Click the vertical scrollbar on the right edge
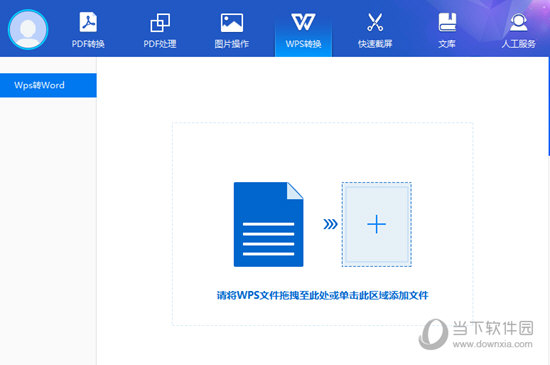This screenshot has height=365, width=550. (549, 105)
